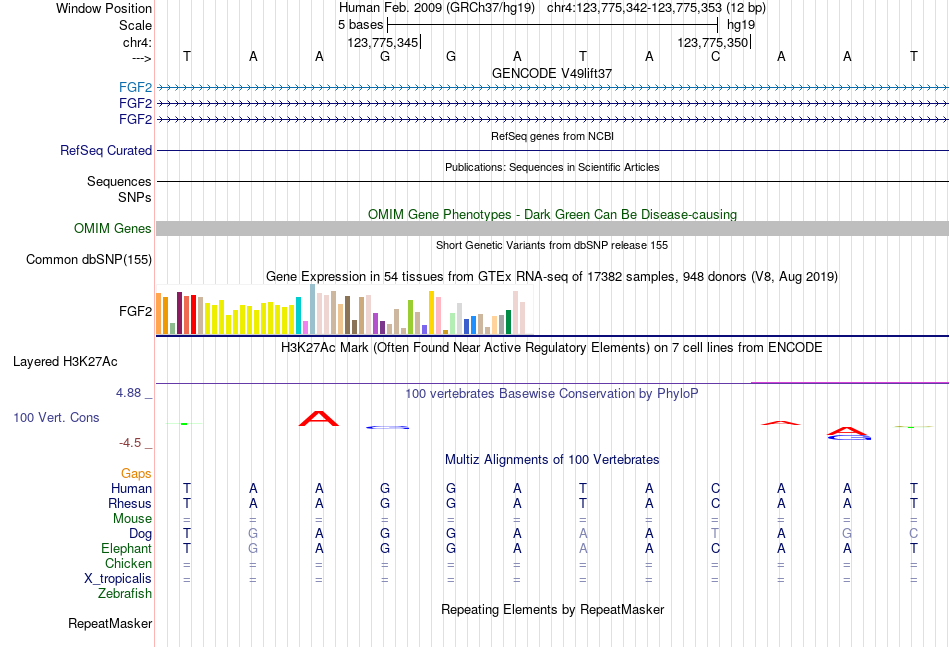Click the purple H3K27Ac signal segment
Image resolution: width=950 pixels, height=647 pixels.
[x=849, y=383]
